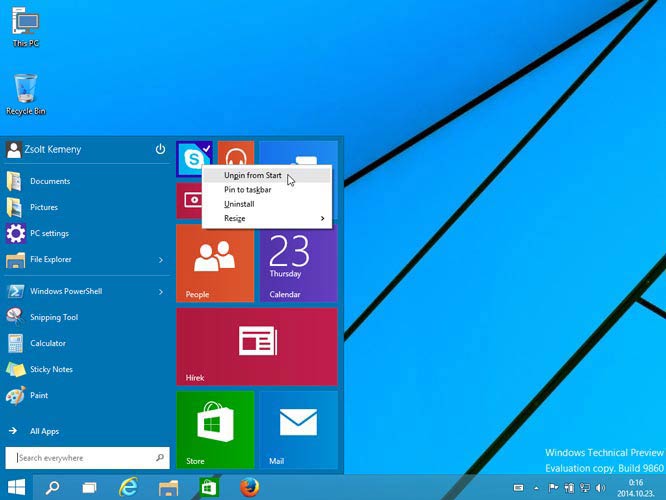
Task: Open Zsolt Kemeny user account menu
Action: tap(43, 150)
